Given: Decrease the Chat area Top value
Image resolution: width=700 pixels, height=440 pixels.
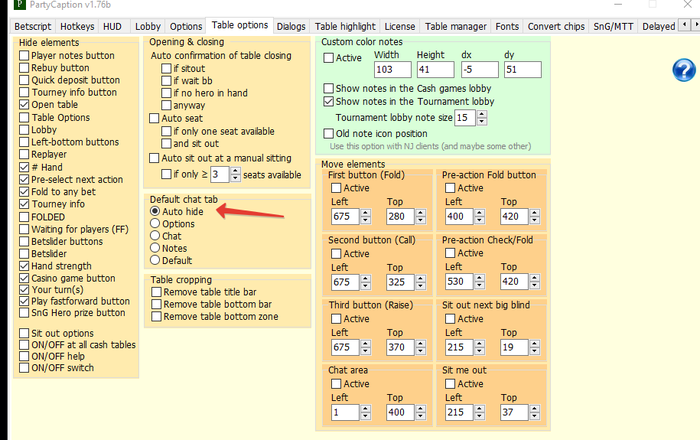Looking at the screenshot, I should [421, 416].
